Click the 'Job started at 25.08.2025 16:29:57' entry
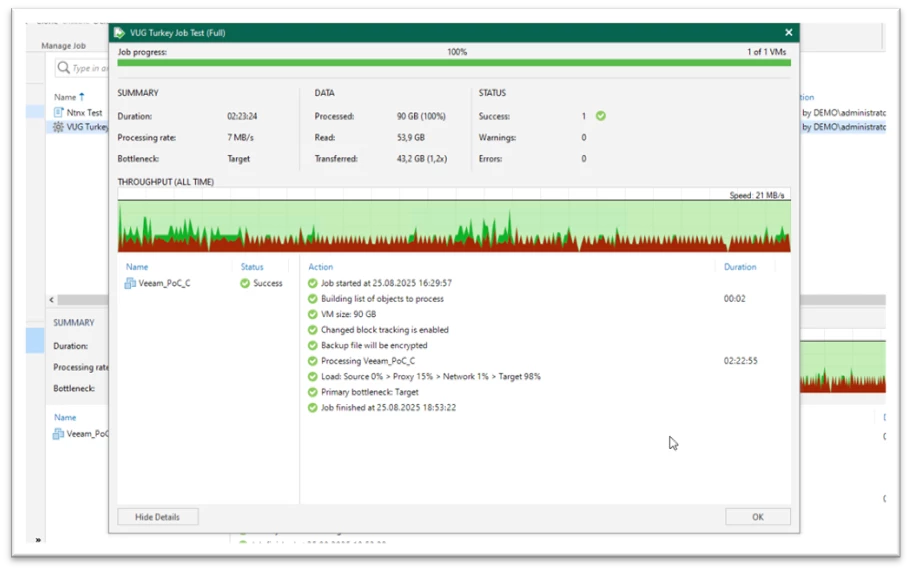 [x=386, y=283]
